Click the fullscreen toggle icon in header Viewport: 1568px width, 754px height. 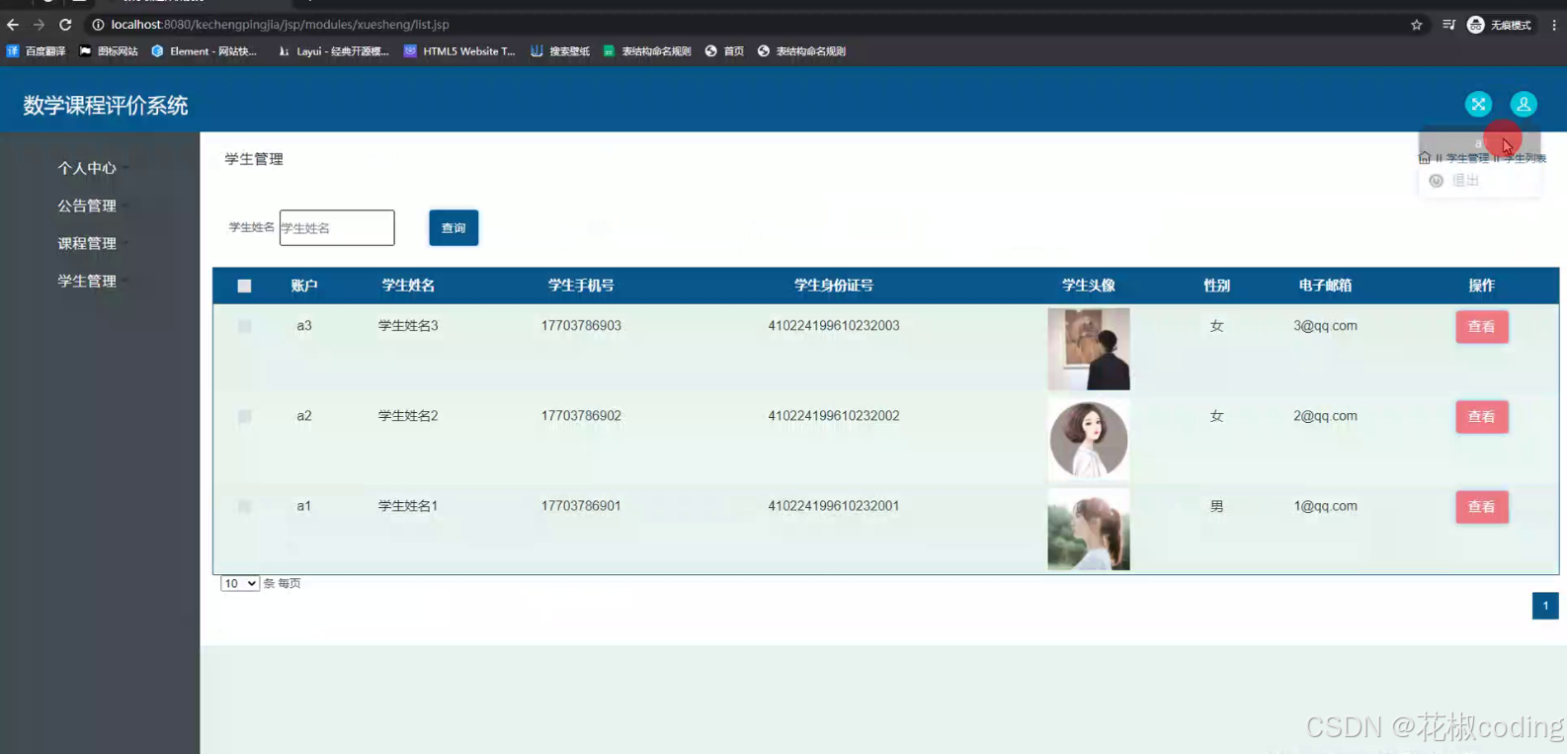click(x=1478, y=104)
